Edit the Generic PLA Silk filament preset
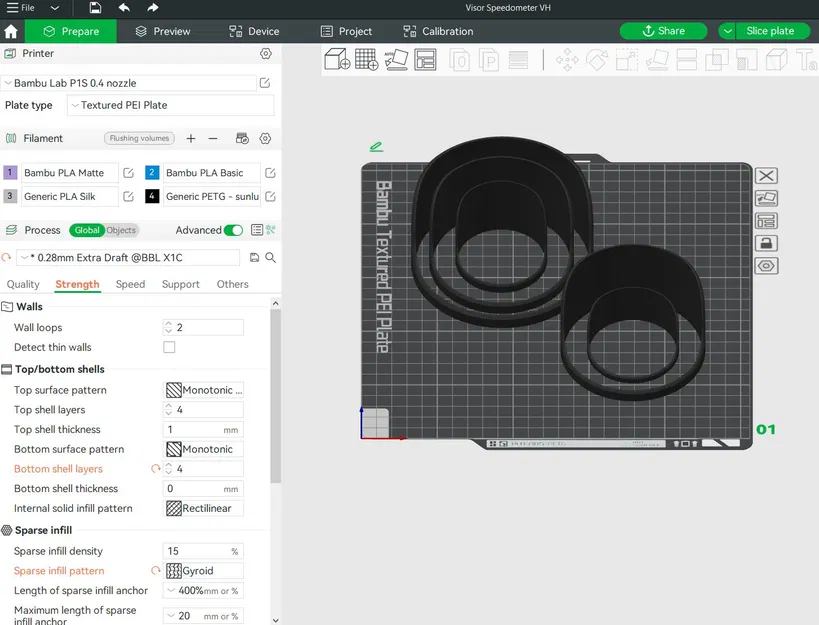The height and width of the screenshot is (625, 819). 128,196
